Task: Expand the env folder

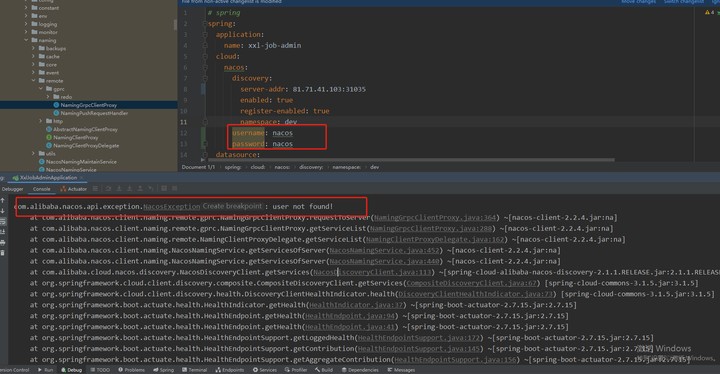Action: pos(26,16)
